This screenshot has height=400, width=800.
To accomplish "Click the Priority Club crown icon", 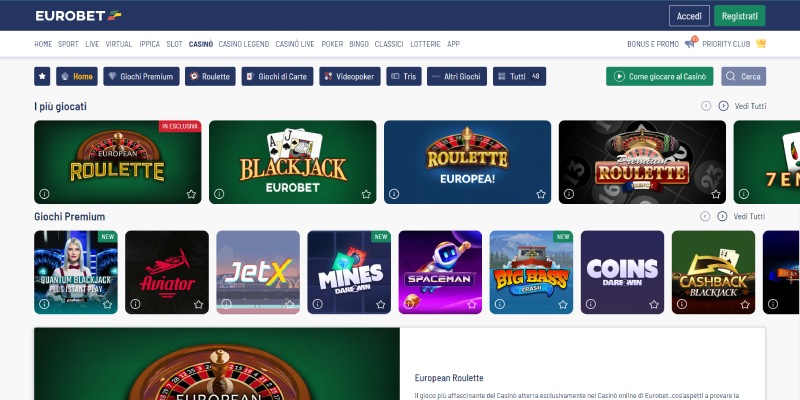I will pyautogui.click(x=761, y=44).
